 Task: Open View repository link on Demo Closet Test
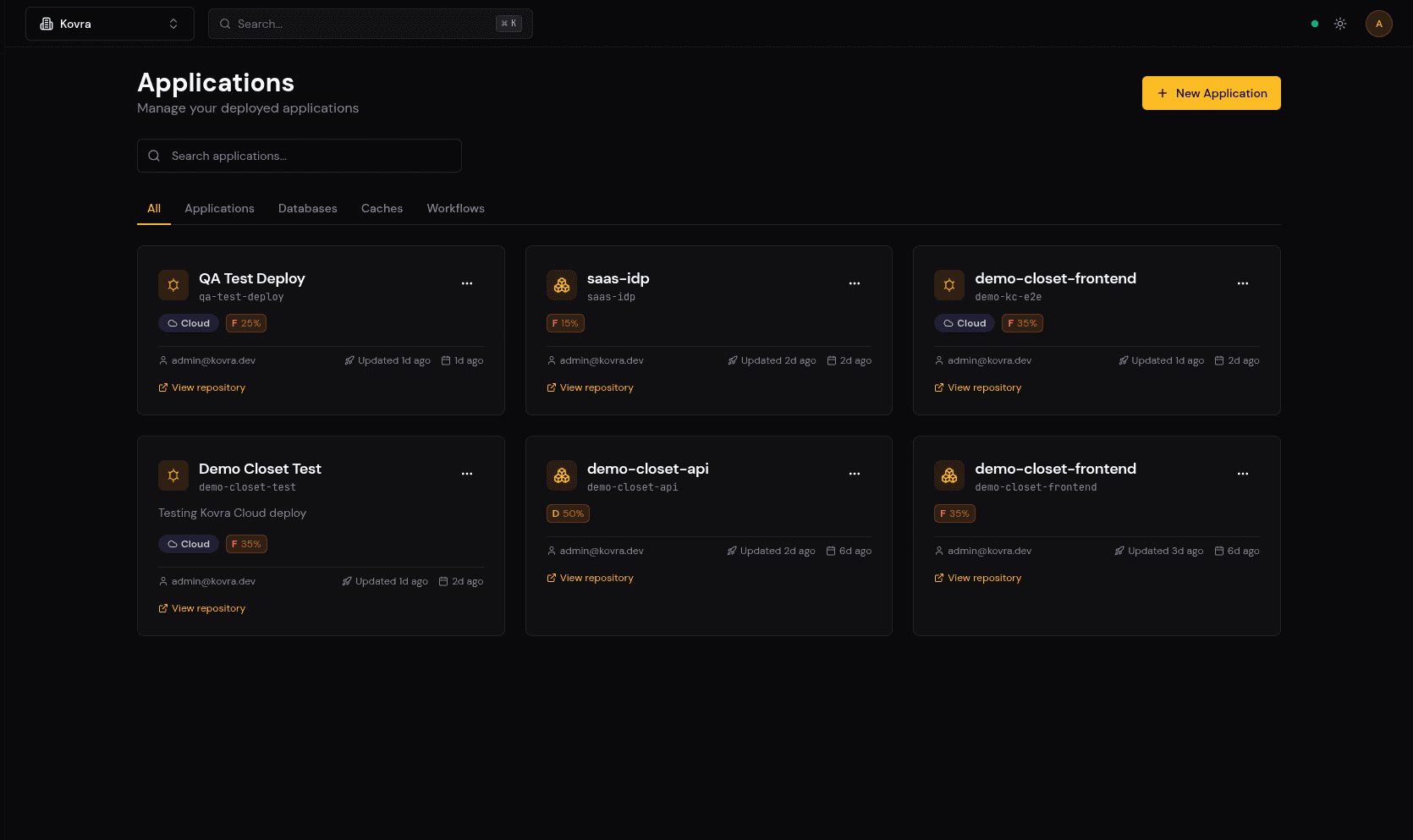(x=201, y=608)
